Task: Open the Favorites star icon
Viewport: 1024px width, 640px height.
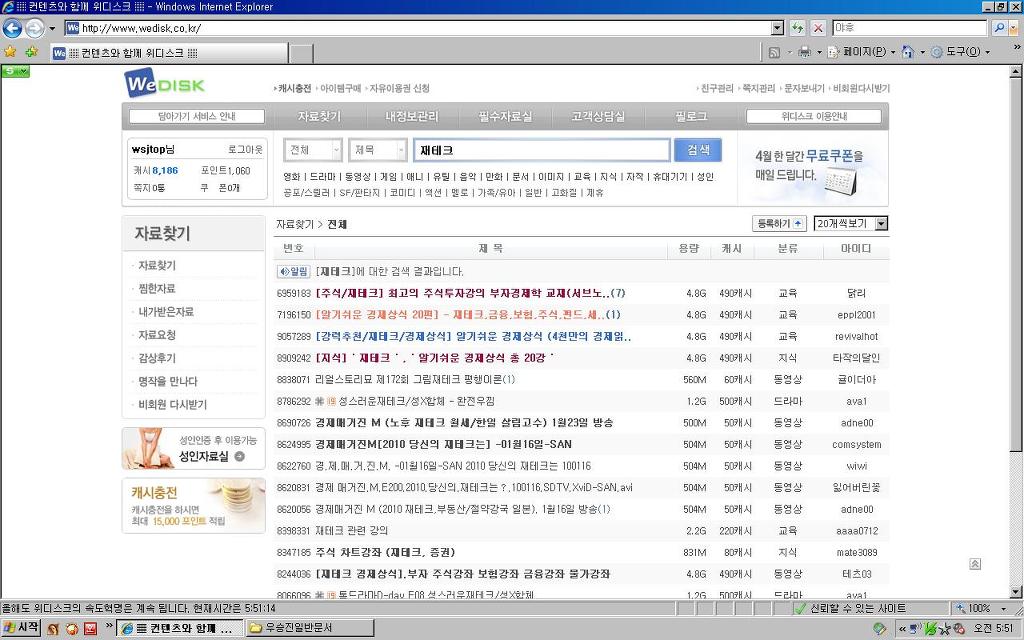Action: (10, 52)
